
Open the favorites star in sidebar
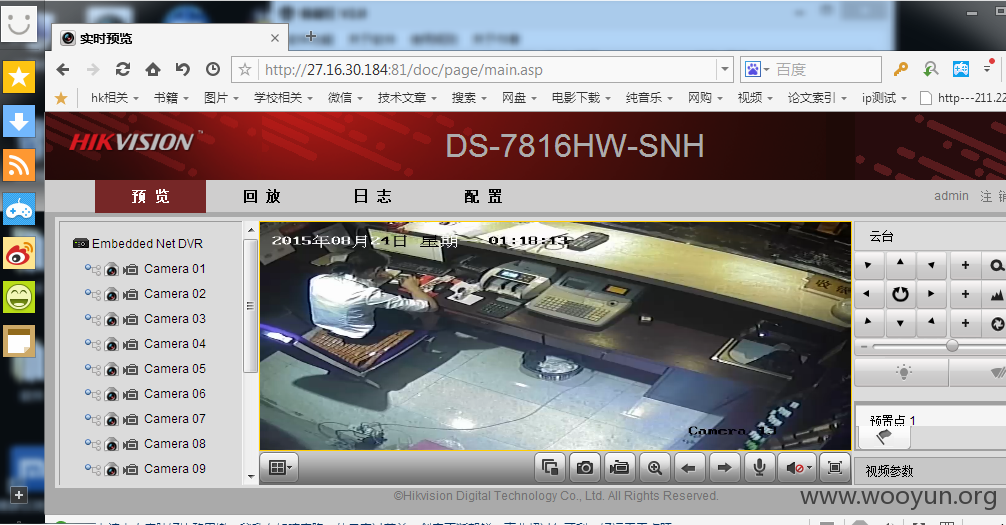[19, 78]
